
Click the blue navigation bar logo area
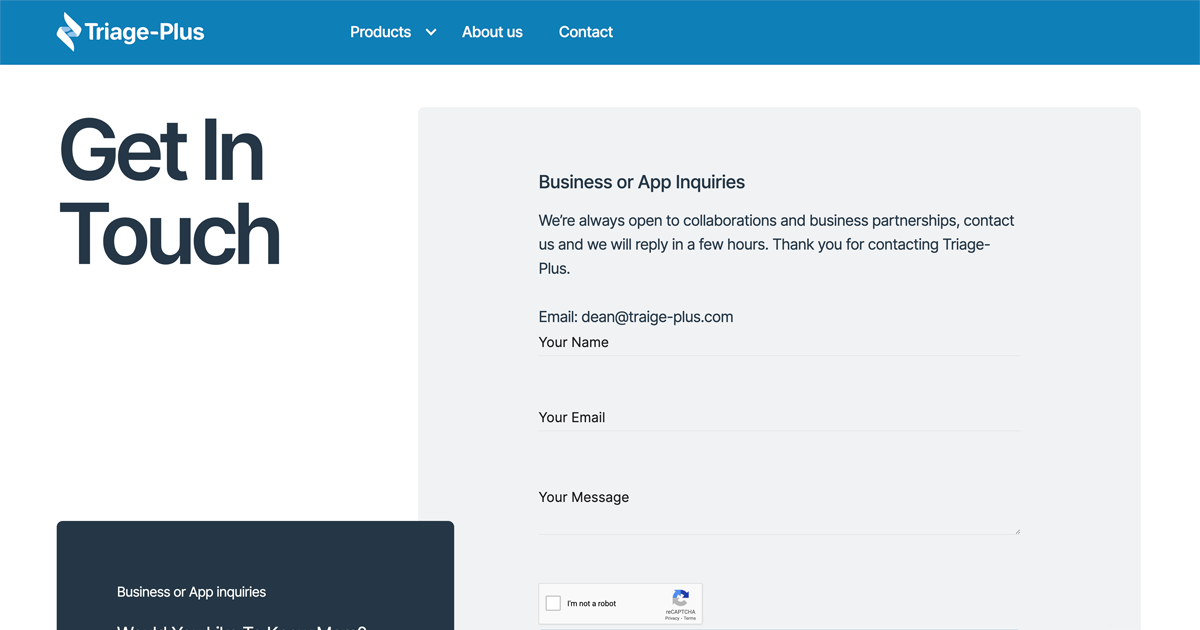pos(130,31)
